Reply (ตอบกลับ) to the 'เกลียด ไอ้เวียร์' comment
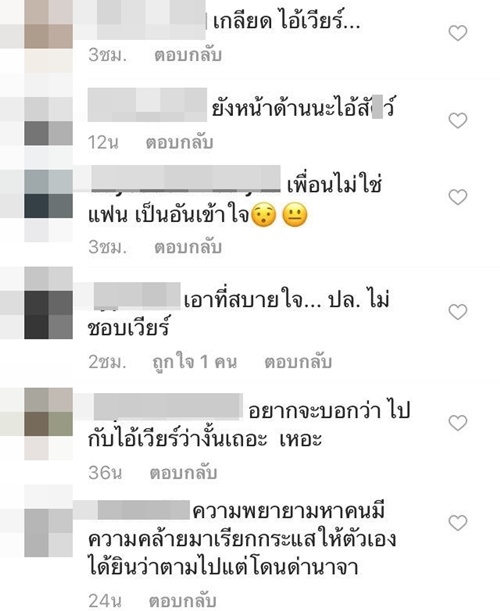 (x=188, y=55)
